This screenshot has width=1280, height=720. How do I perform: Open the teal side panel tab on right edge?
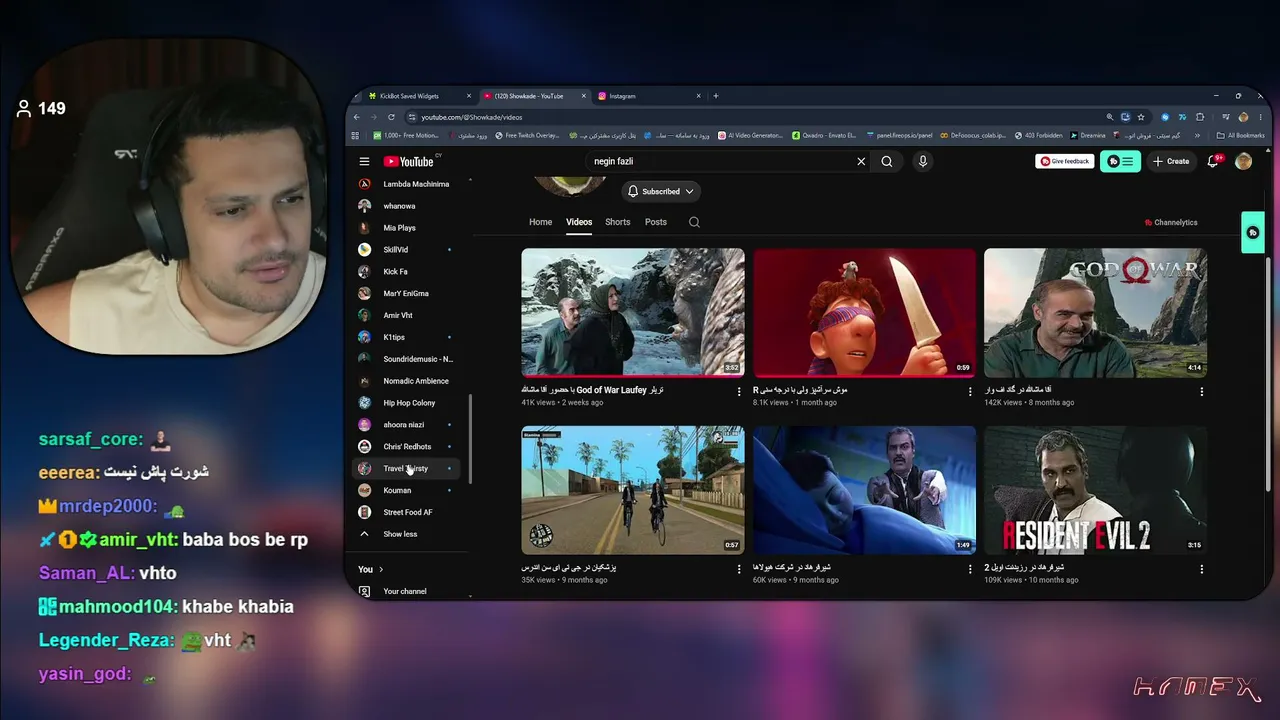point(1252,232)
